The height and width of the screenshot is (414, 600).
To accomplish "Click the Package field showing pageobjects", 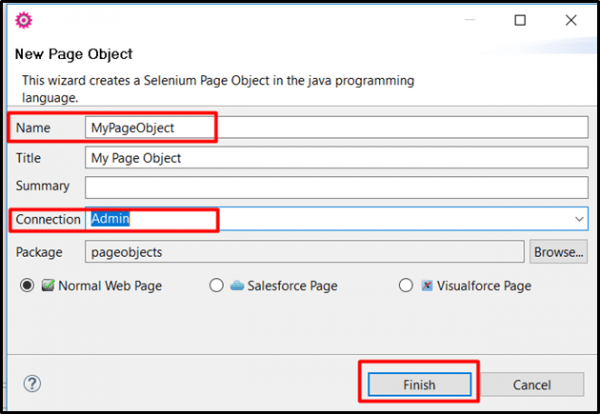I will (x=305, y=252).
